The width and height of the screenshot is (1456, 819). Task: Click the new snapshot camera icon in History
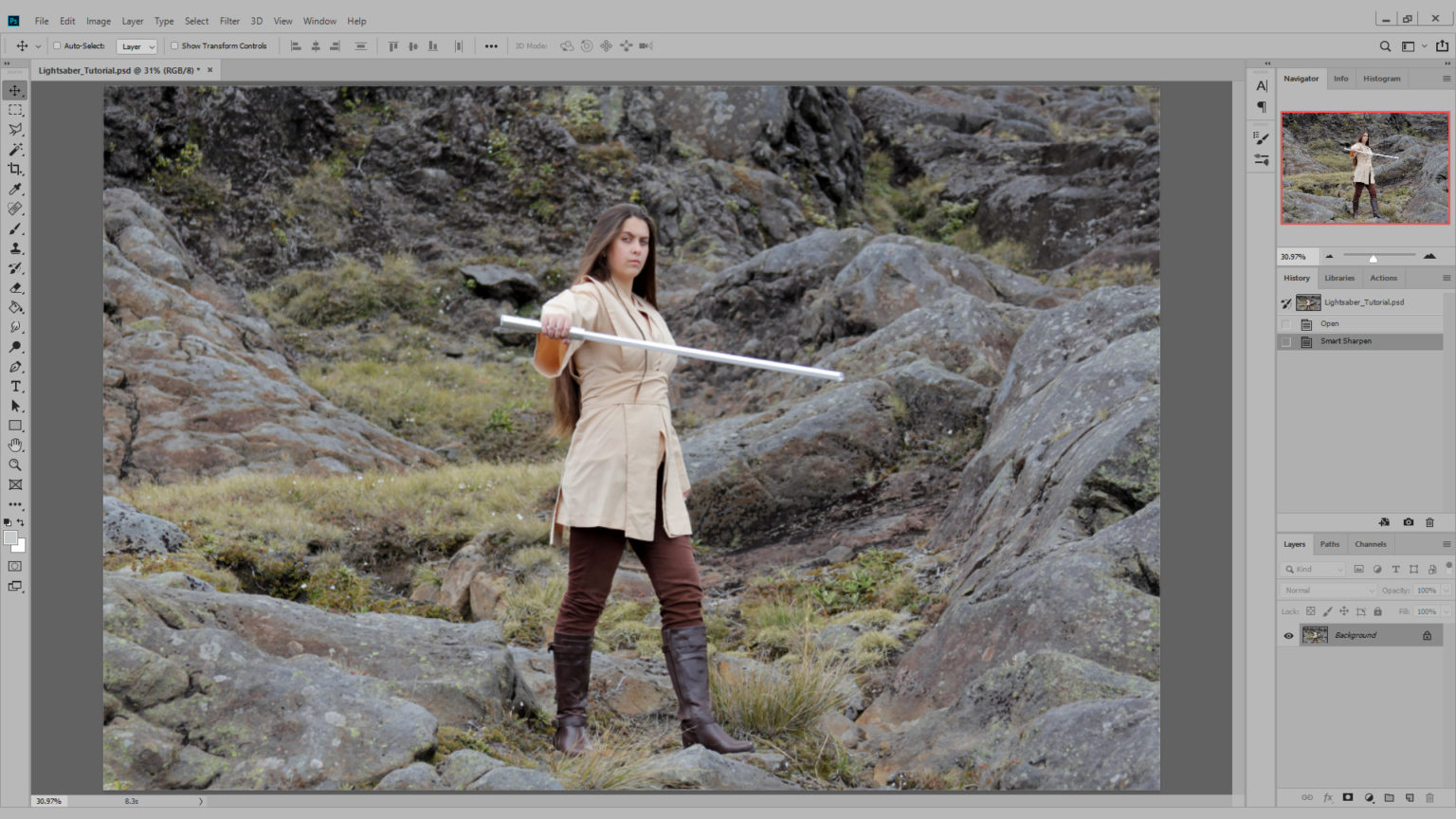tap(1407, 521)
